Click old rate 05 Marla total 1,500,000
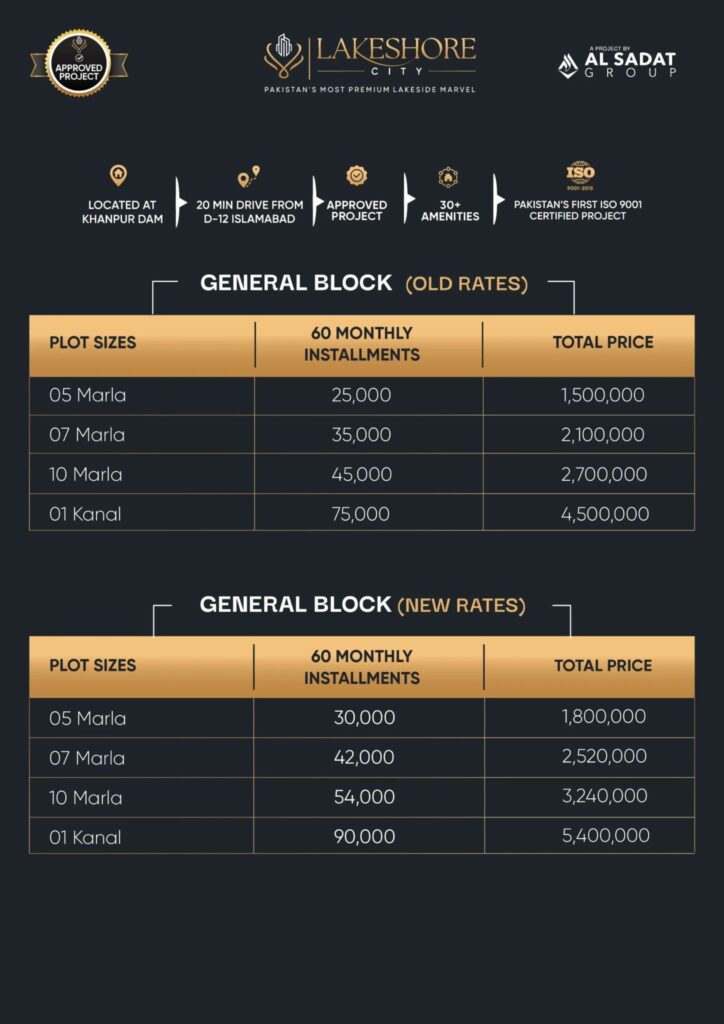724x1024 pixels. [x=603, y=395]
